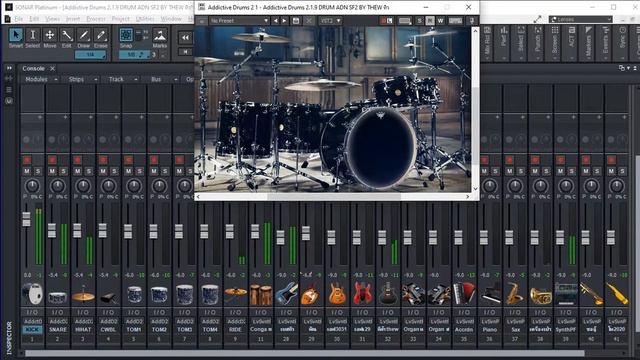
Task: Open the snap resolution value dropdown
Action: 134,54
